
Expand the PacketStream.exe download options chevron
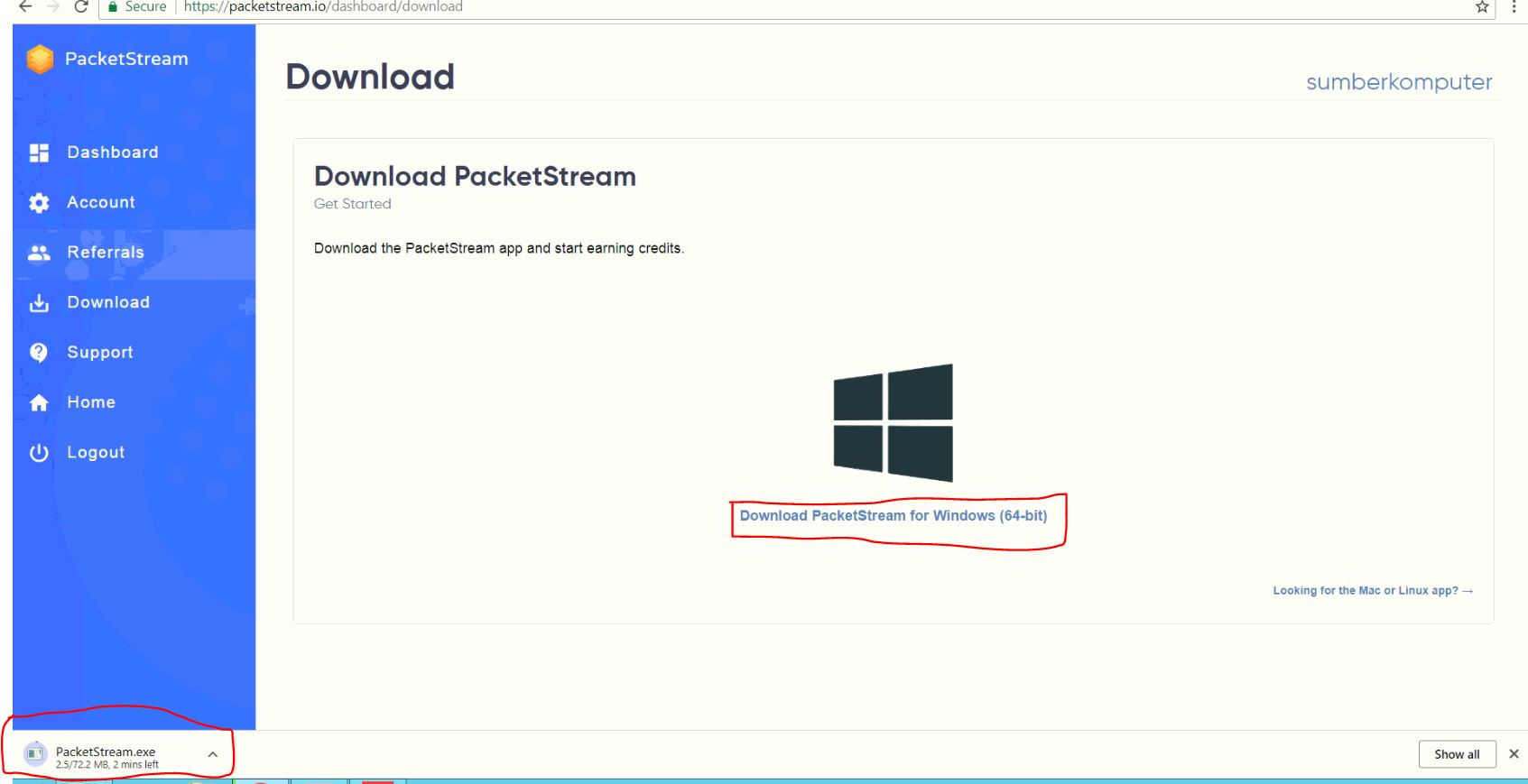[x=213, y=754]
